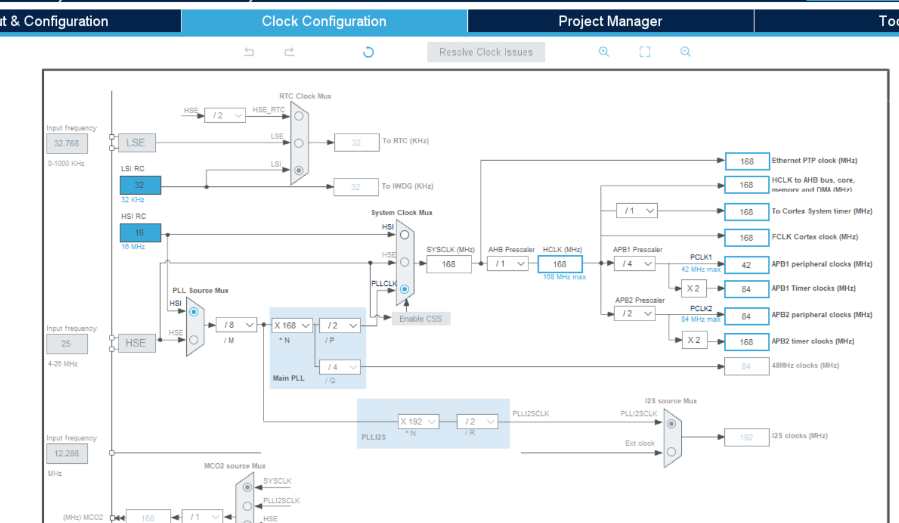Open main PLL /P divider dropdown

click(x=339, y=326)
